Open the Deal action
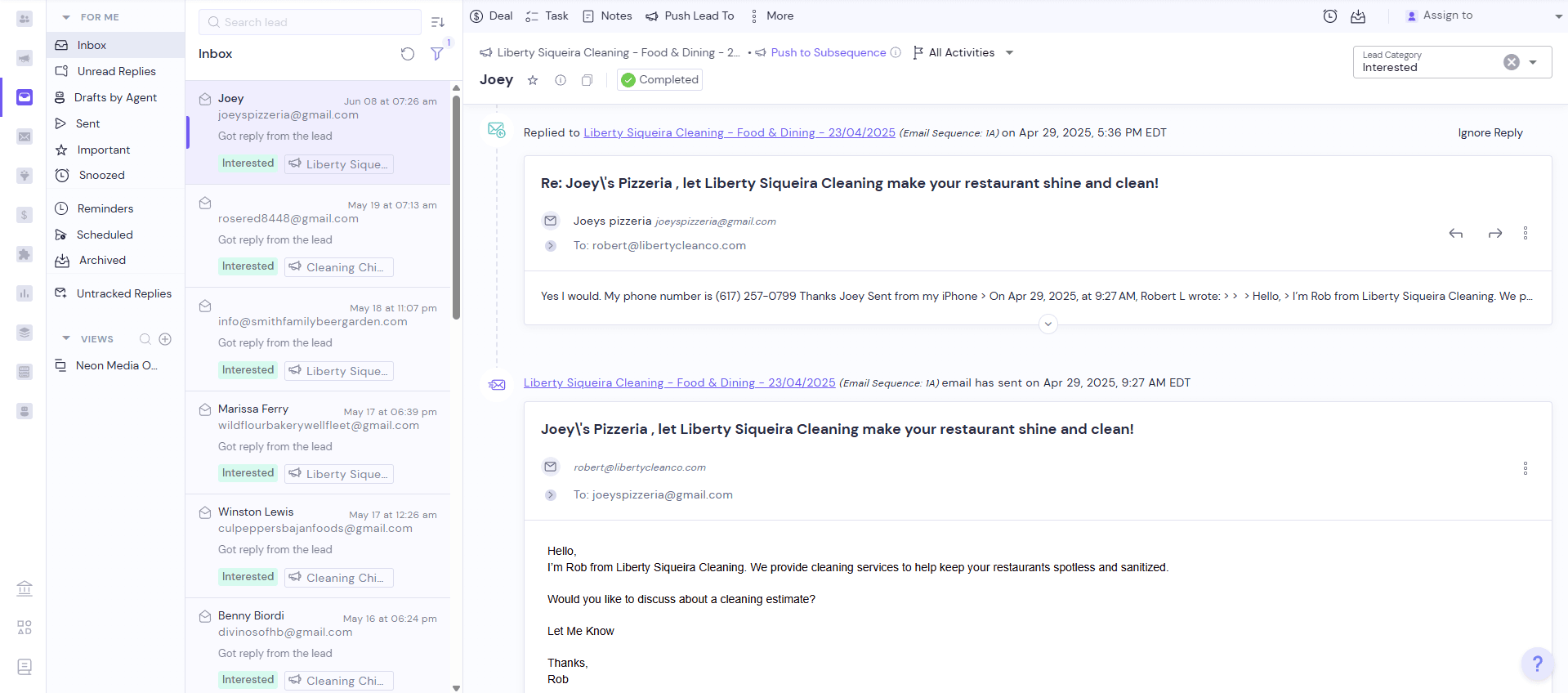Screen dimensions: 1568x693 click(491, 16)
